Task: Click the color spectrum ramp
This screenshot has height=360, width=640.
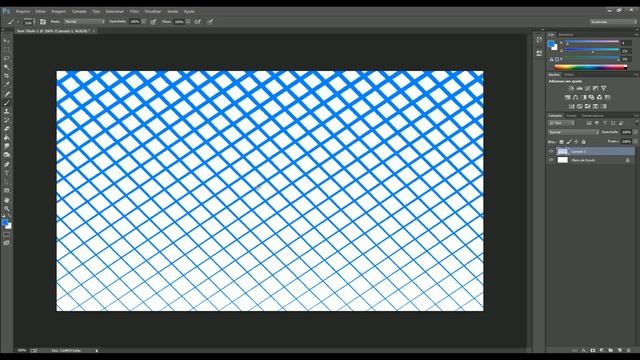Action: click(591, 67)
